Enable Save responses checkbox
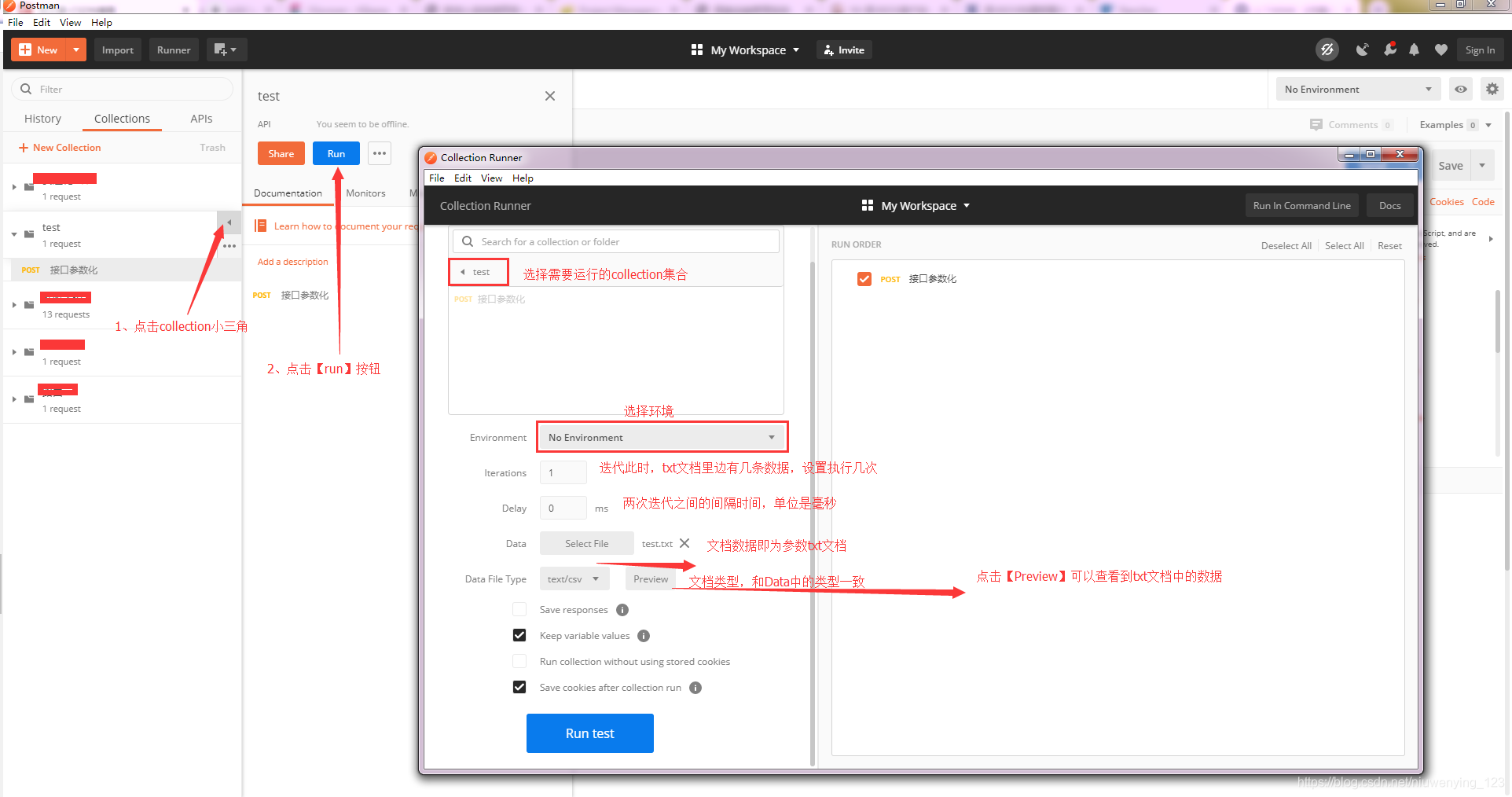The image size is (1512, 797). point(519,609)
